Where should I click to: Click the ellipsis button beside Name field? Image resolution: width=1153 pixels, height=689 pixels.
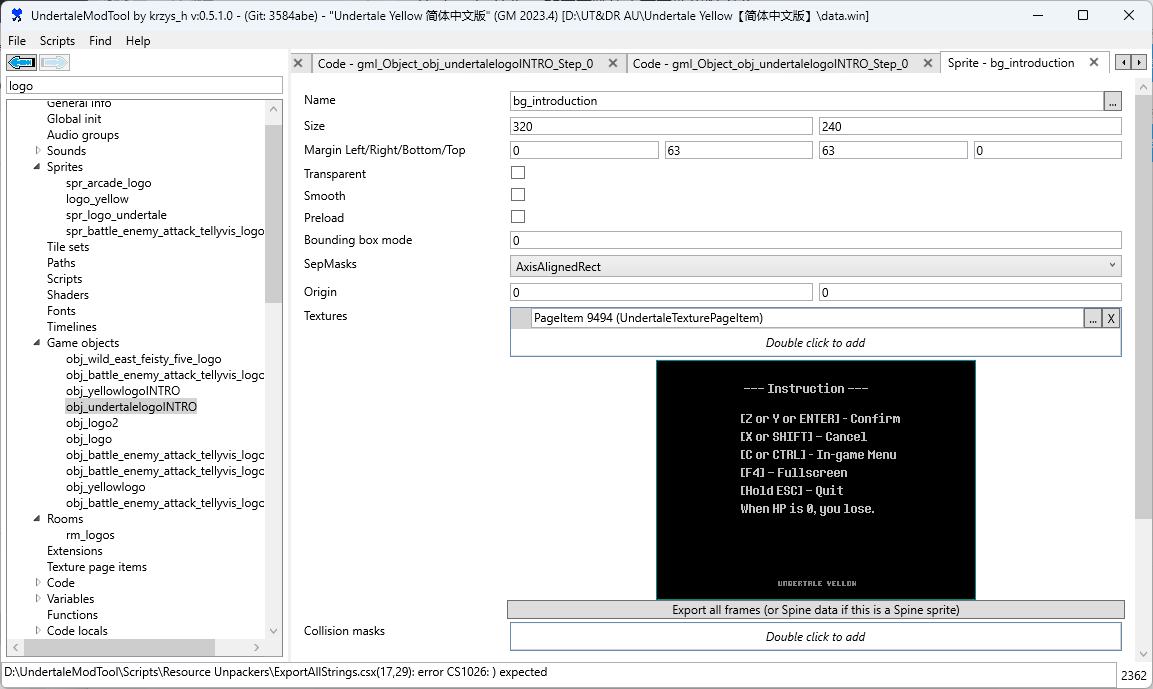click(1112, 101)
